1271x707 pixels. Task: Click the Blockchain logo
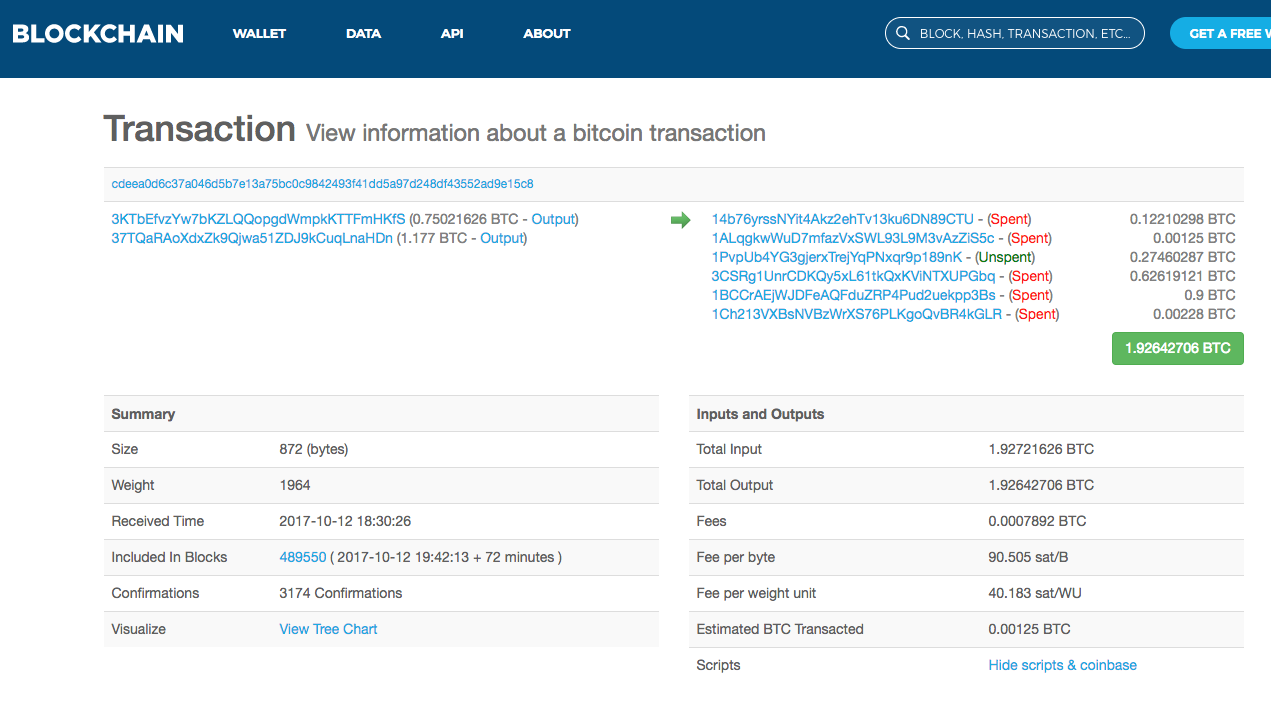[x=98, y=33]
